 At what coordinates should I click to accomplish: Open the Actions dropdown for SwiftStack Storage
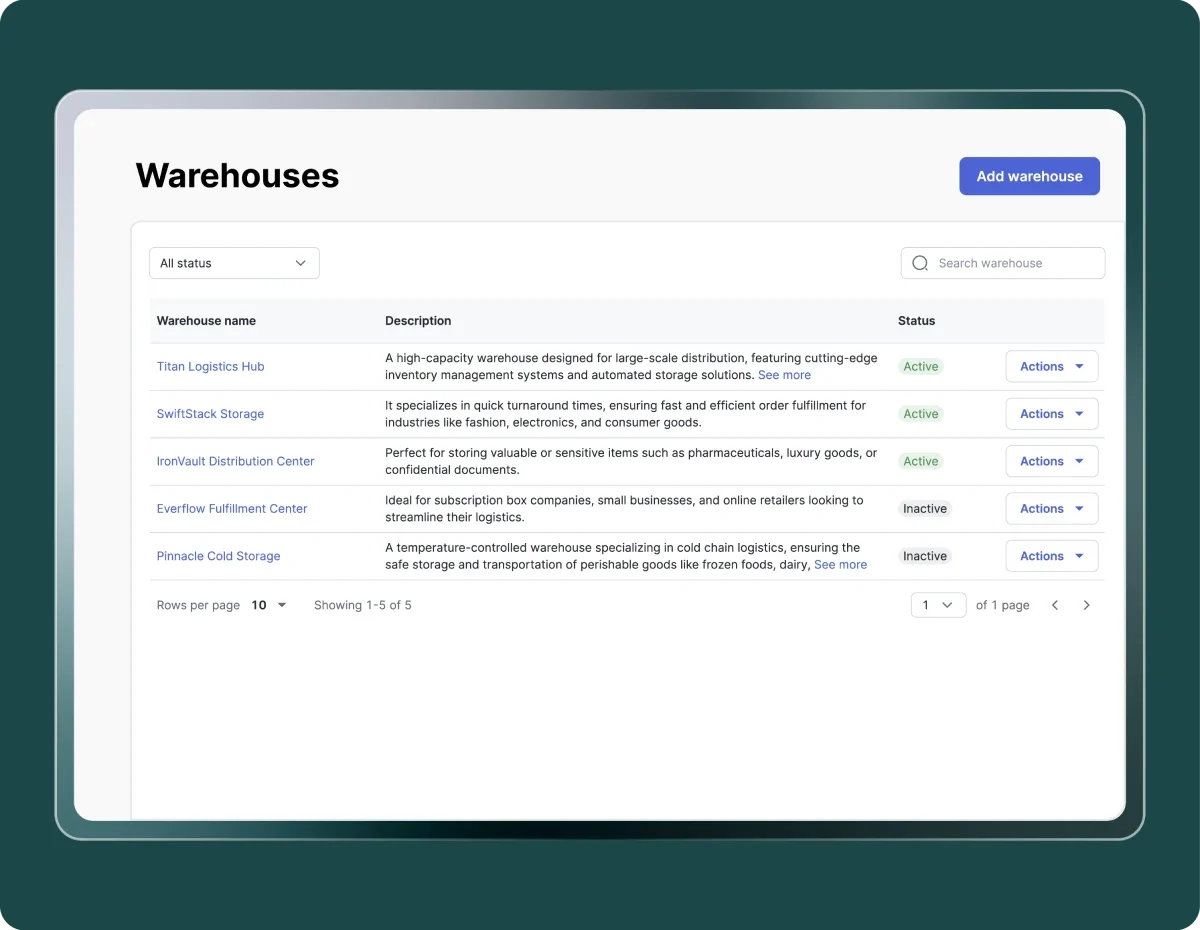1051,413
